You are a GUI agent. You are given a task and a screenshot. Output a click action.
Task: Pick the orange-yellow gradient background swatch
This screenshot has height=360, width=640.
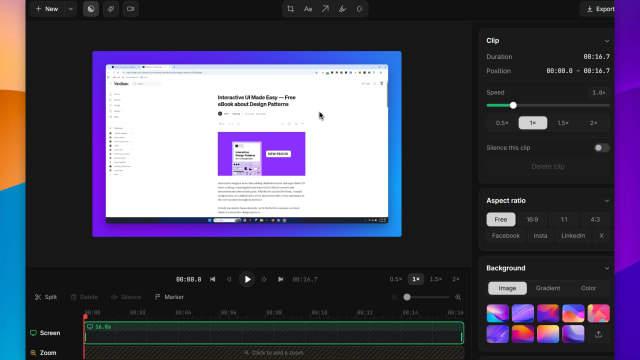(548, 334)
